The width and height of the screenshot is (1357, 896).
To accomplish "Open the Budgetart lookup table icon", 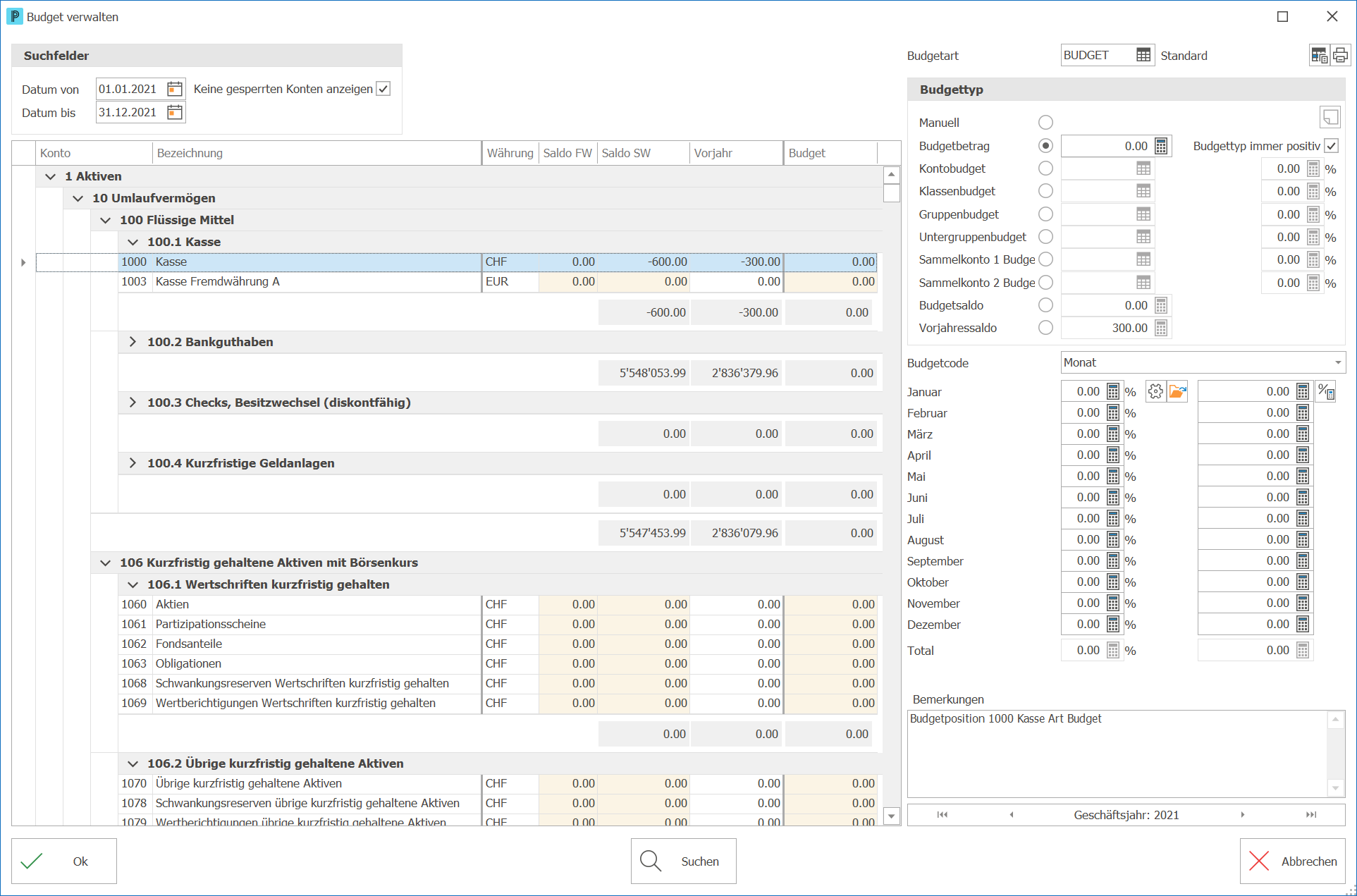I will click(1143, 55).
